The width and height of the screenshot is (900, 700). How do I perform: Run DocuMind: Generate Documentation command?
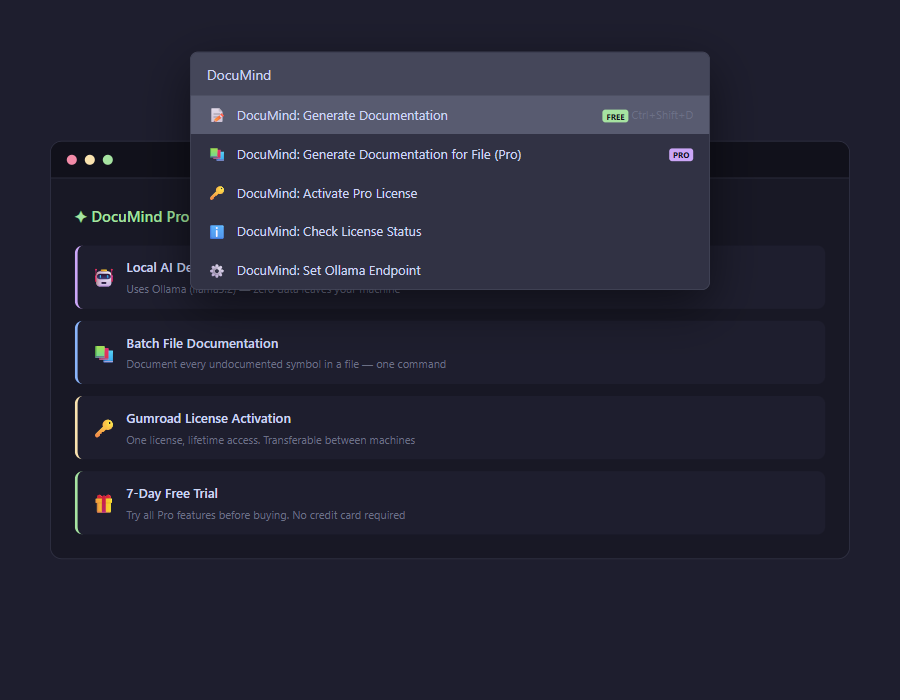tap(449, 115)
